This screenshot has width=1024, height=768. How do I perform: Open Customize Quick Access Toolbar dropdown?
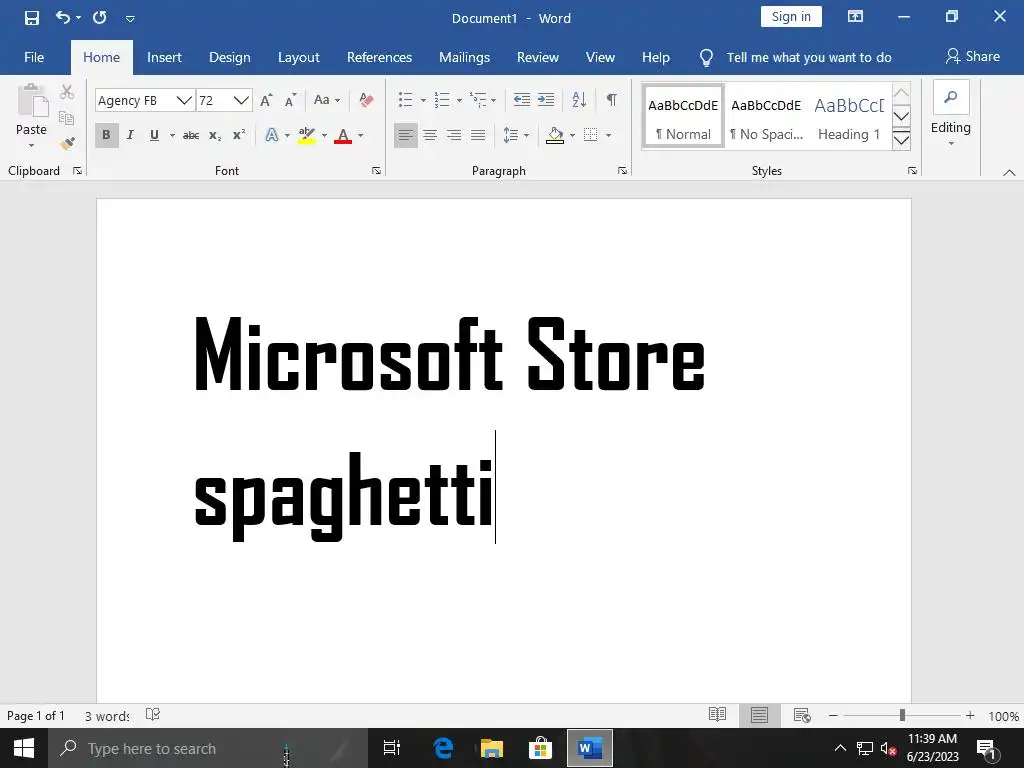point(130,19)
